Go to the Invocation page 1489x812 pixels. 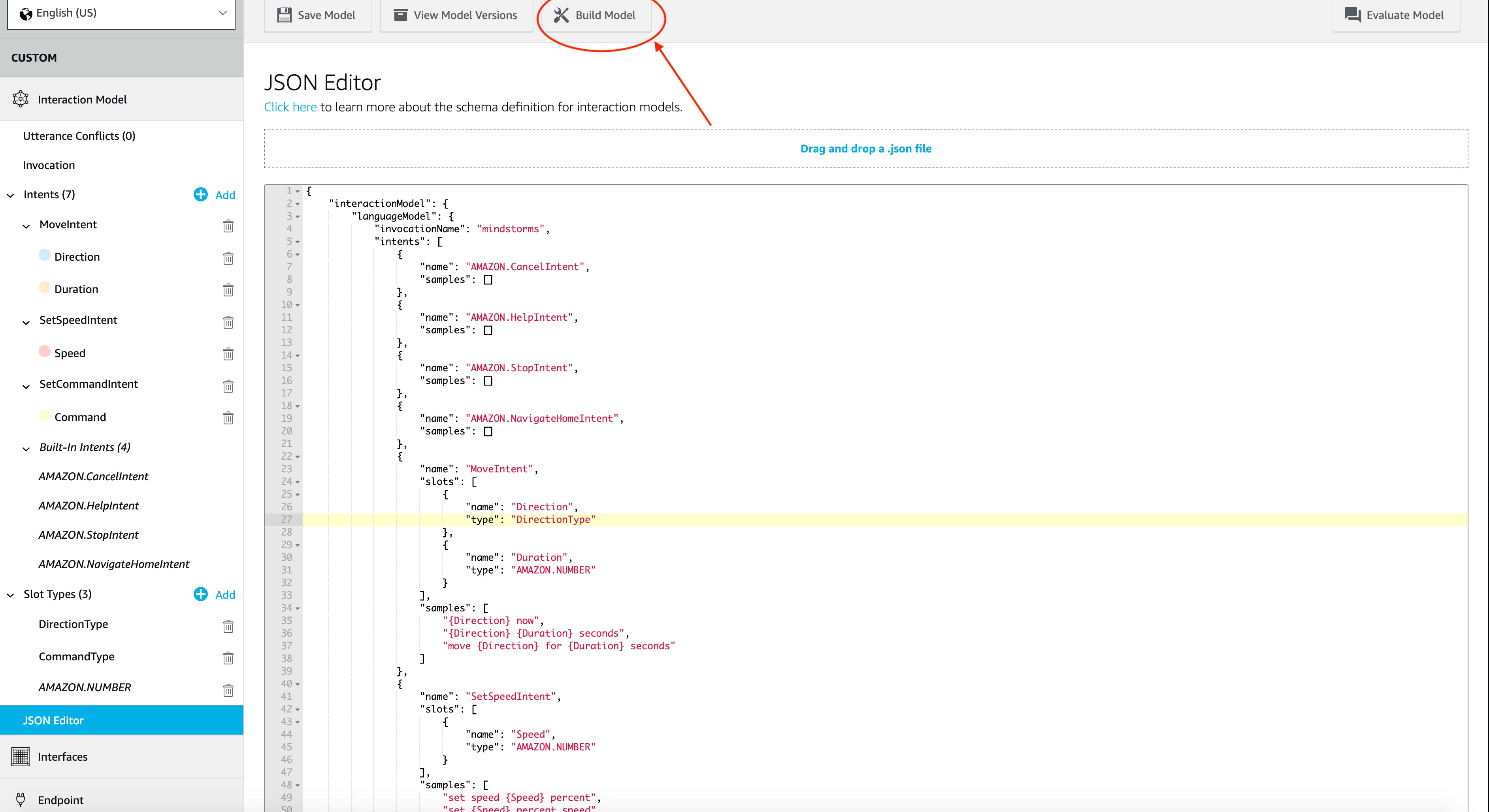(x=49, y=165)
